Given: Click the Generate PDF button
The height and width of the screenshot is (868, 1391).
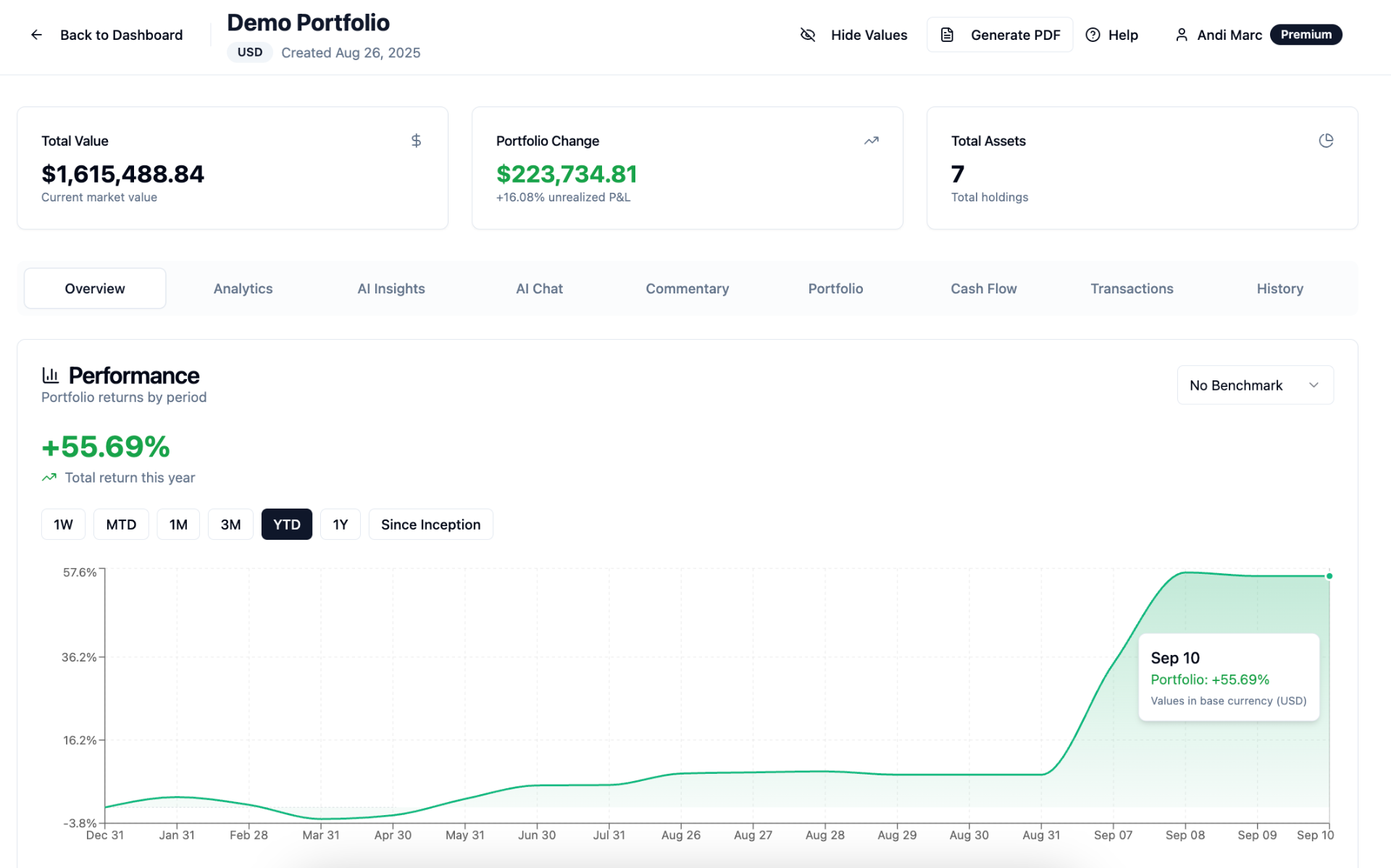Looking at the screenshot, I should (1000, 35).
